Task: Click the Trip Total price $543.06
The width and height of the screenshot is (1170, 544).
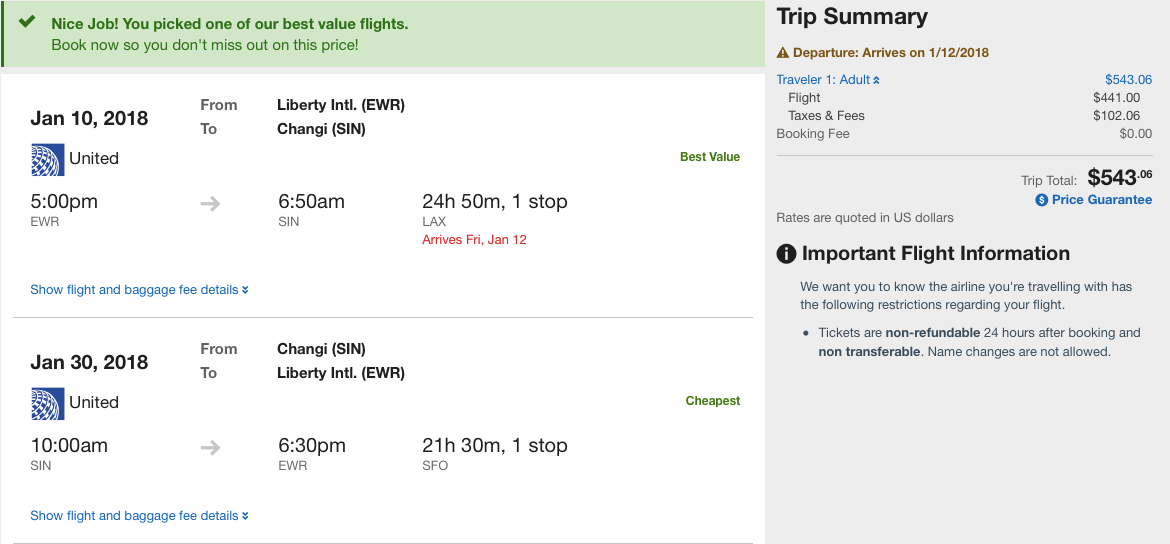Action: click(1119, 178)
